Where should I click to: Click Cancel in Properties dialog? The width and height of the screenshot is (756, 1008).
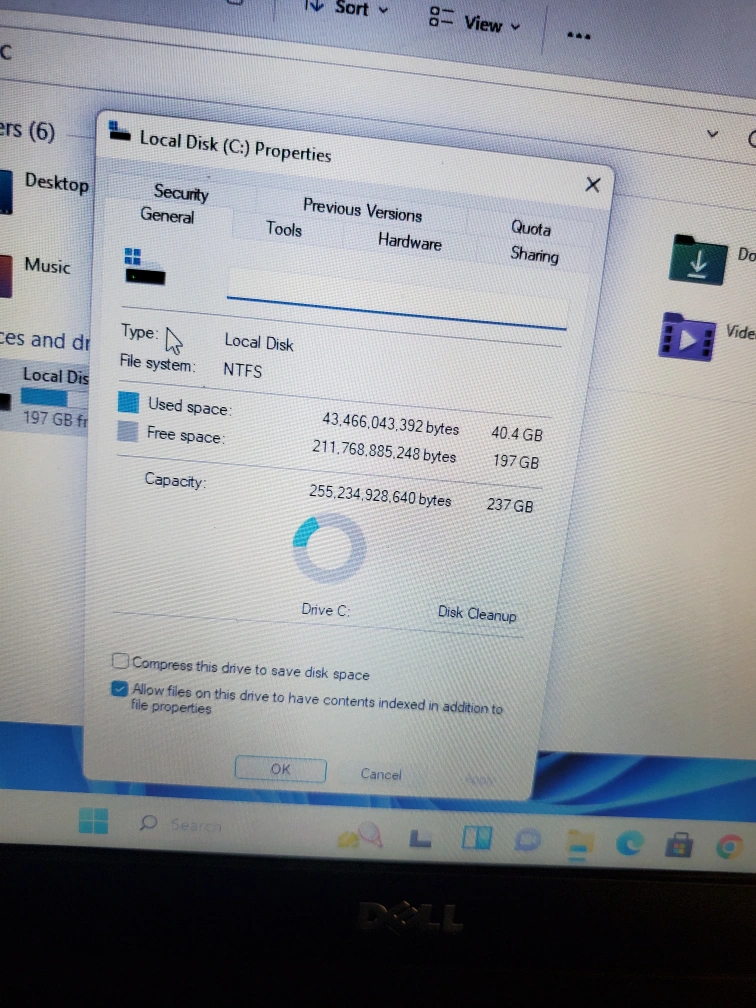tap(381, 774)
